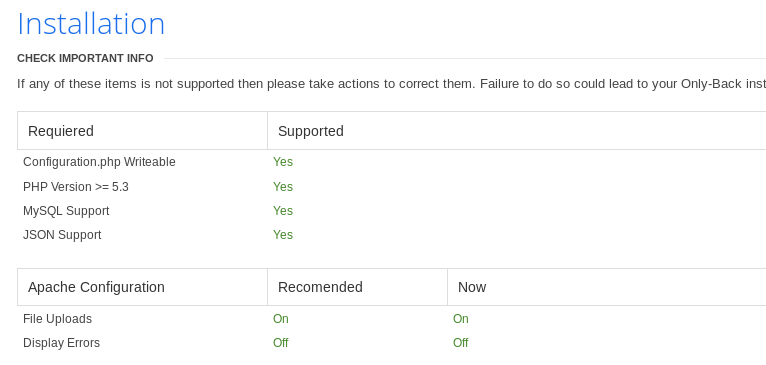Click current On value under Now column
766x365 pixels.
pos(461,319)
